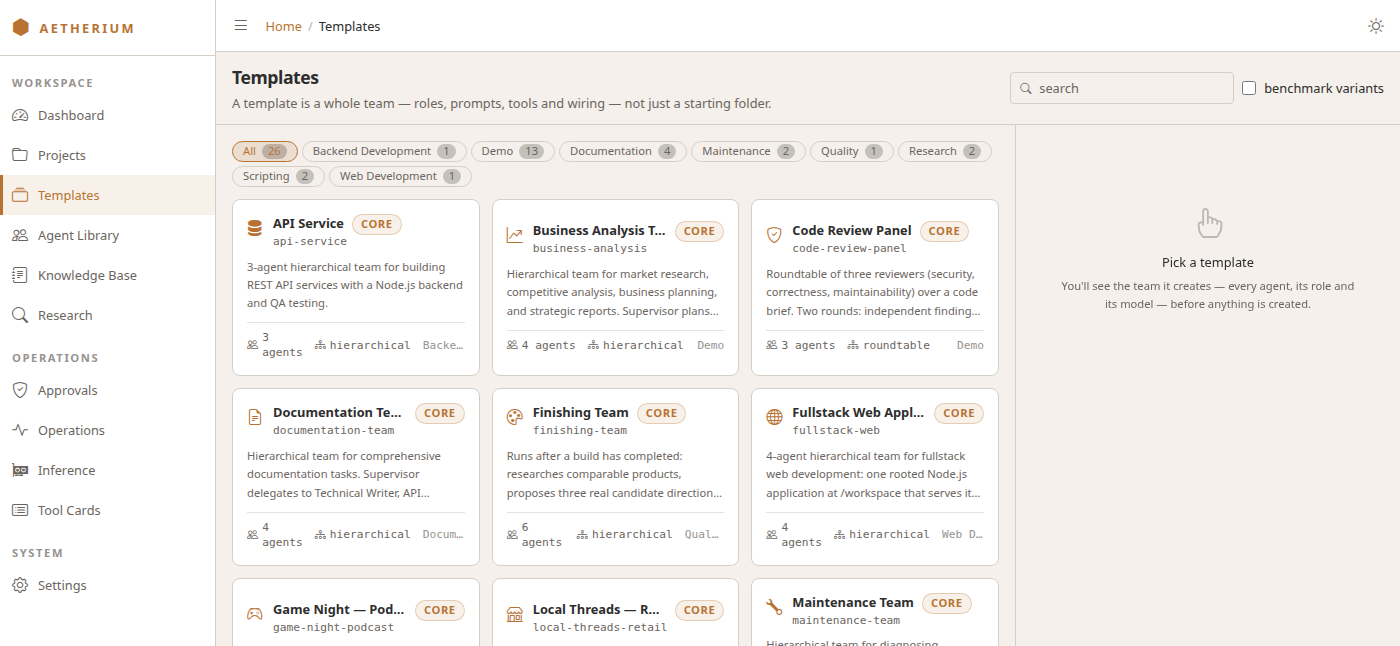Image resolution: width=1400 pixels, height=646 pixels.
Task: Select the Finishing Team card title
Action: [581, 412]
